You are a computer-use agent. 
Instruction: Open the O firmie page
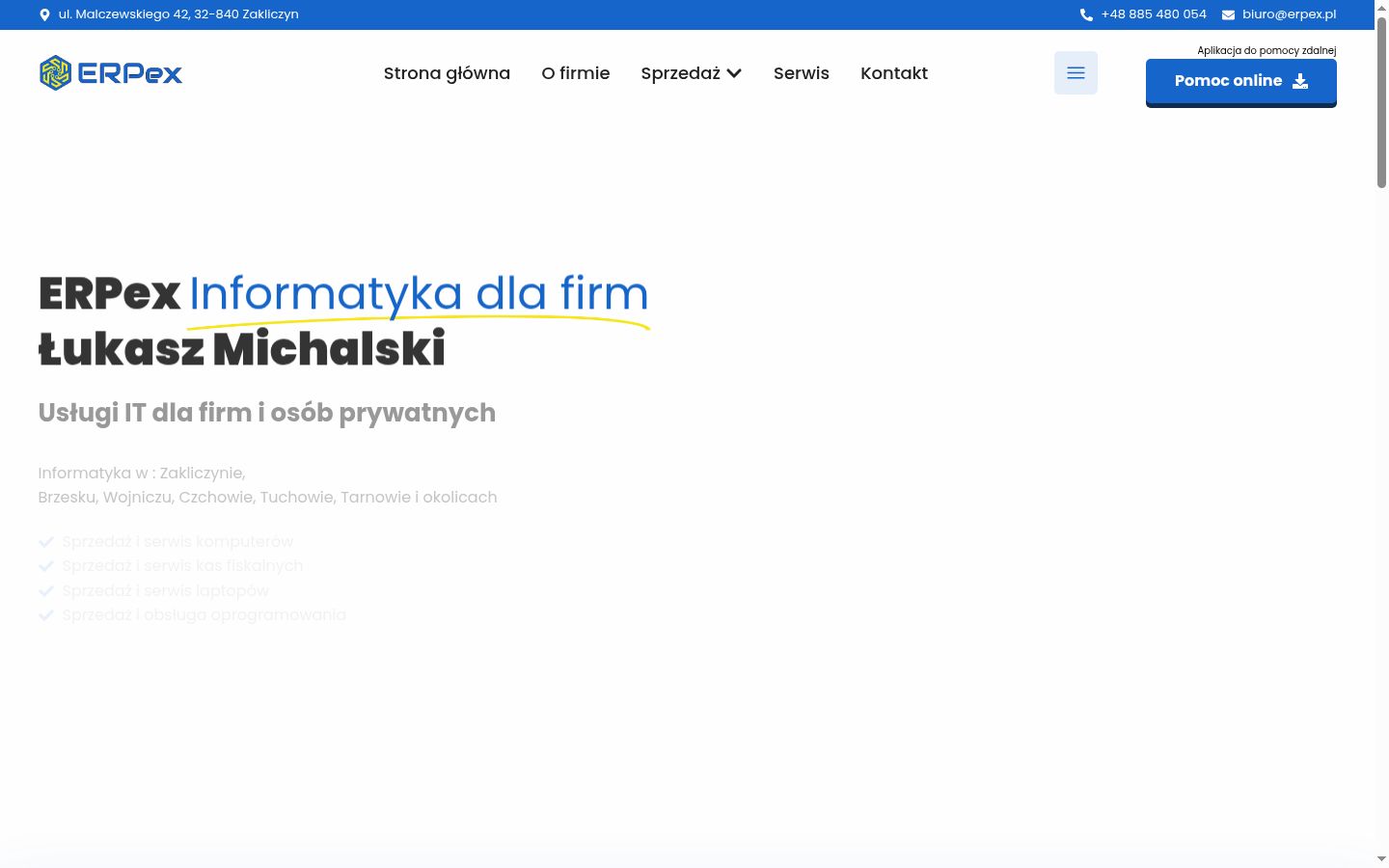coord(576,73)
